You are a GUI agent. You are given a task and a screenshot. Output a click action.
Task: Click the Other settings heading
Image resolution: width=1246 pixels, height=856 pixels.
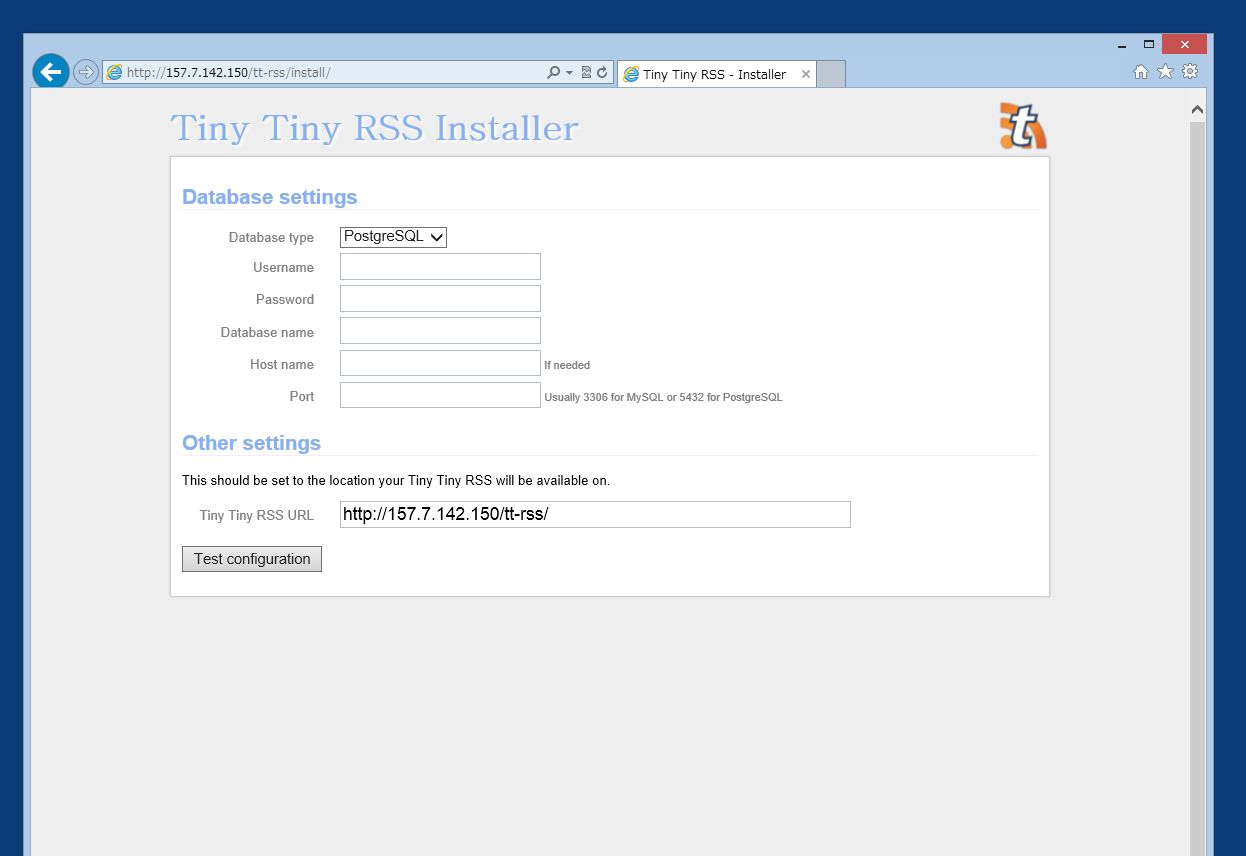pos(251,443)
